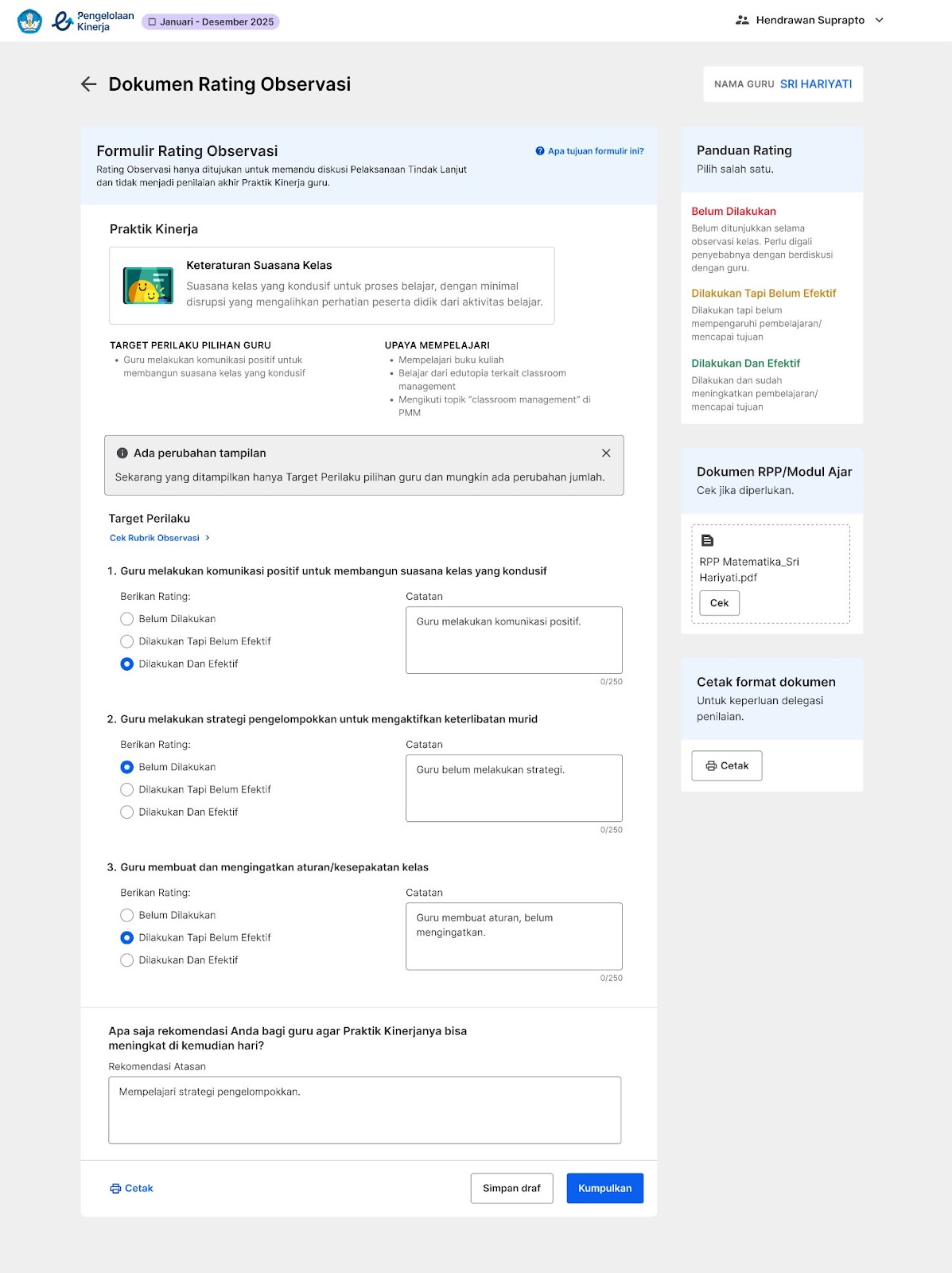Select Belum Dilakukan for target 2

point(126,767)
